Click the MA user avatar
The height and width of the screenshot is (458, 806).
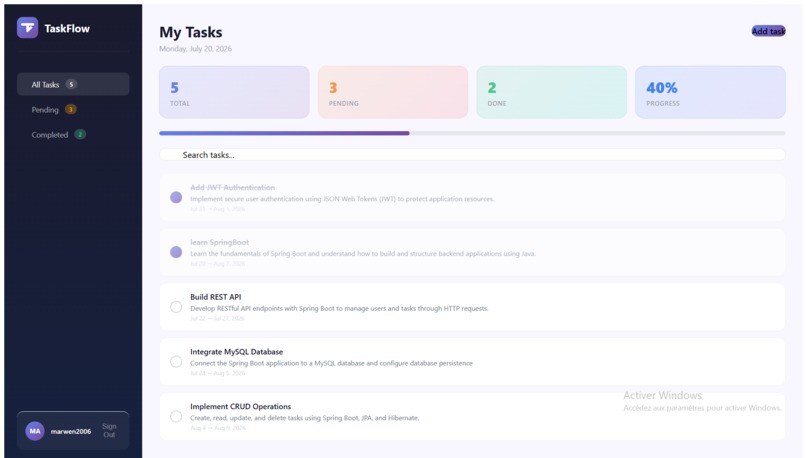click(35, 431)
